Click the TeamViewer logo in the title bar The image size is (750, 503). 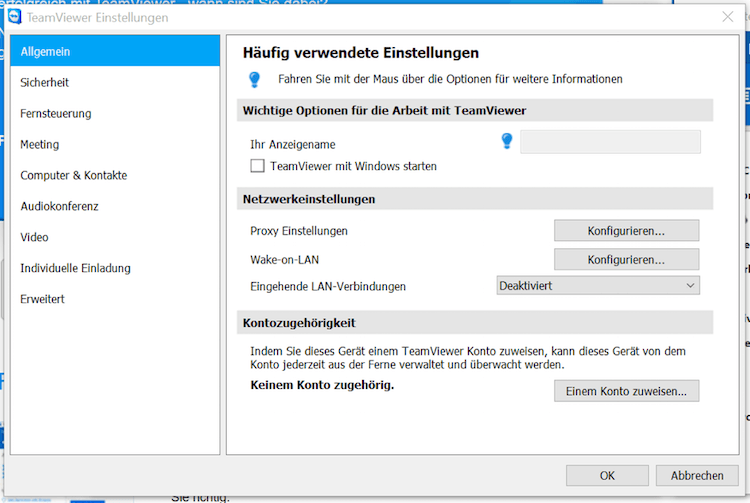tap(14, 17)
